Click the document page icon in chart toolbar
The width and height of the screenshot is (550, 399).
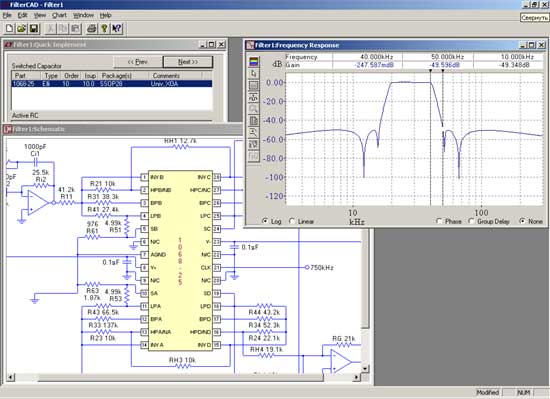click(254, 121)
